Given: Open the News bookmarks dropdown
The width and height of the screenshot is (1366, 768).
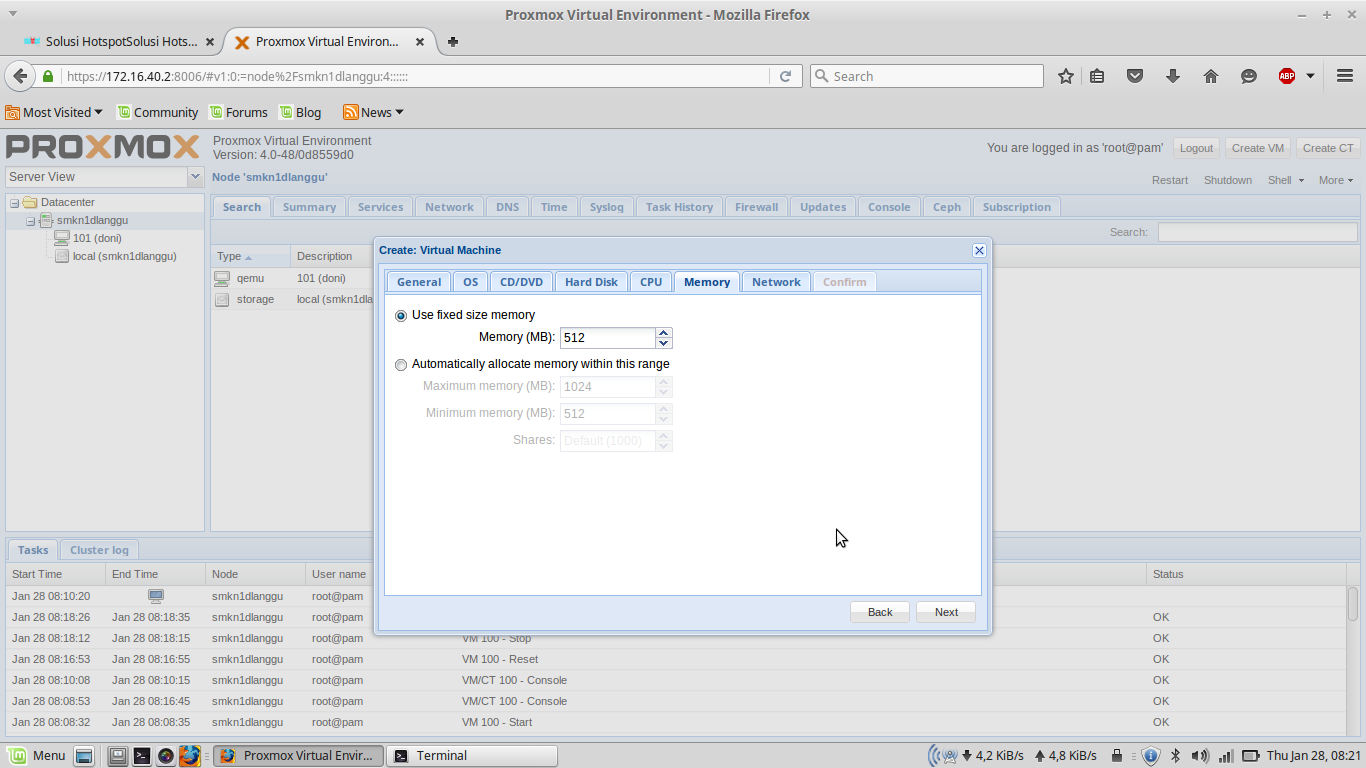Looking at the screenshot, I should (374, 112).
